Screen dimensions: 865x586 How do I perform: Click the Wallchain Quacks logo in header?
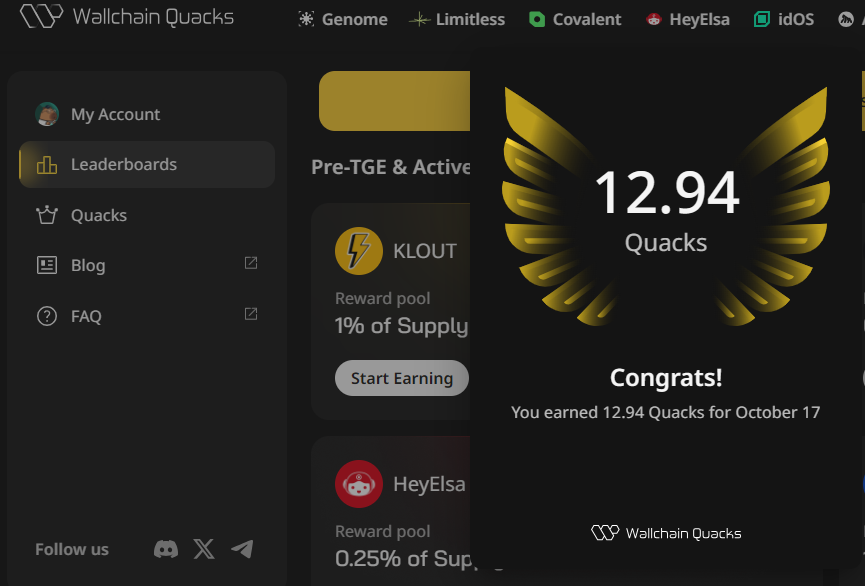127,17
